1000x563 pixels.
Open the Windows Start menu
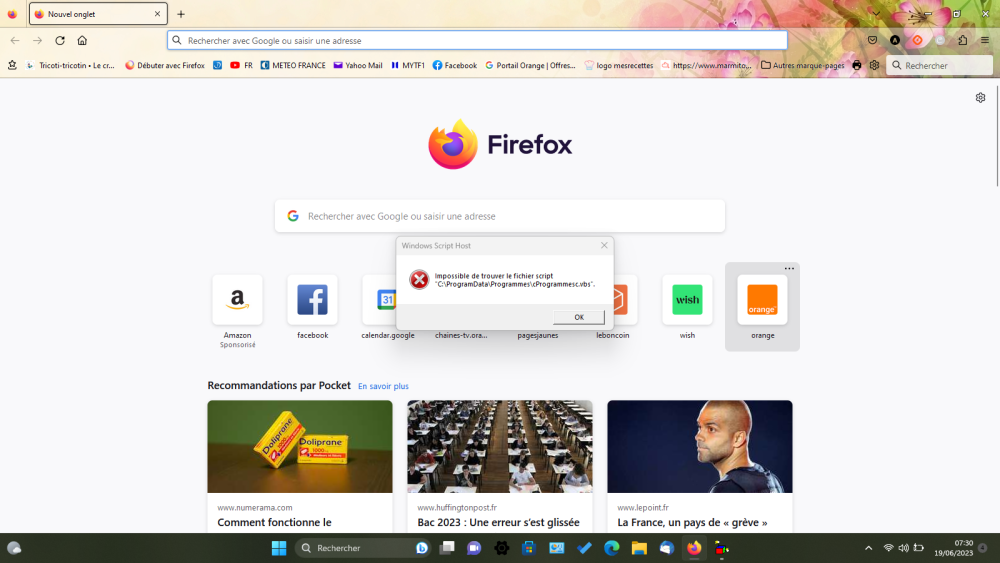pyautogui.click(x=279, y=548)
